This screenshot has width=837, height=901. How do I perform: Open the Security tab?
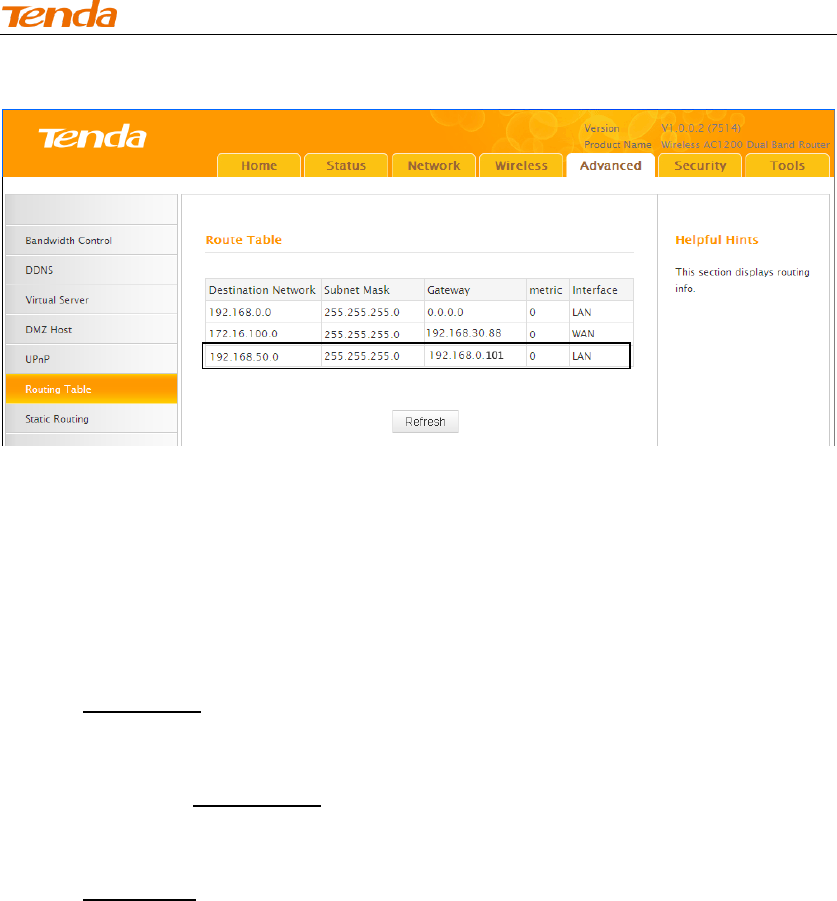(x=700, y=165)
